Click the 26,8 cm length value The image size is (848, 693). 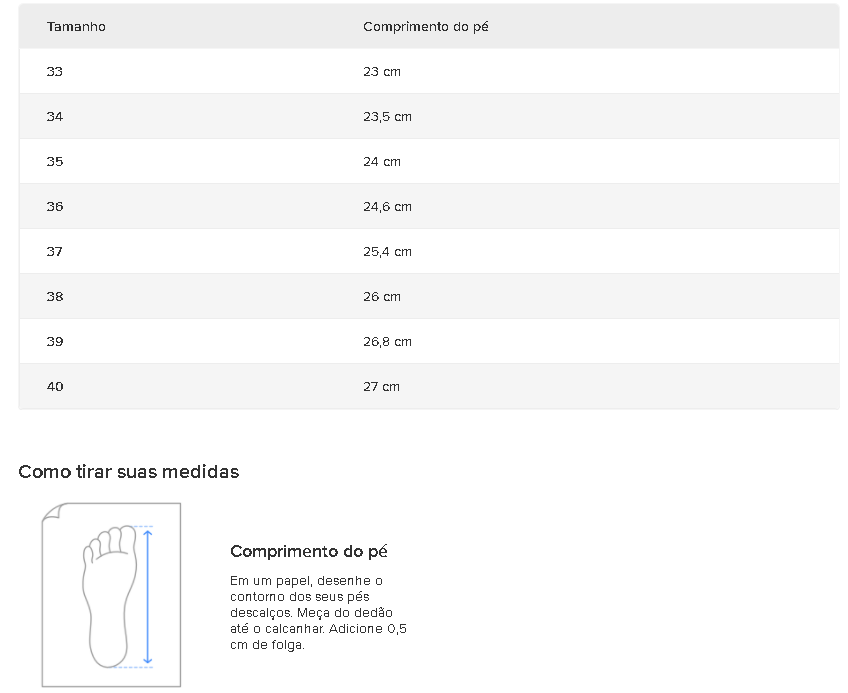[387, 341]
